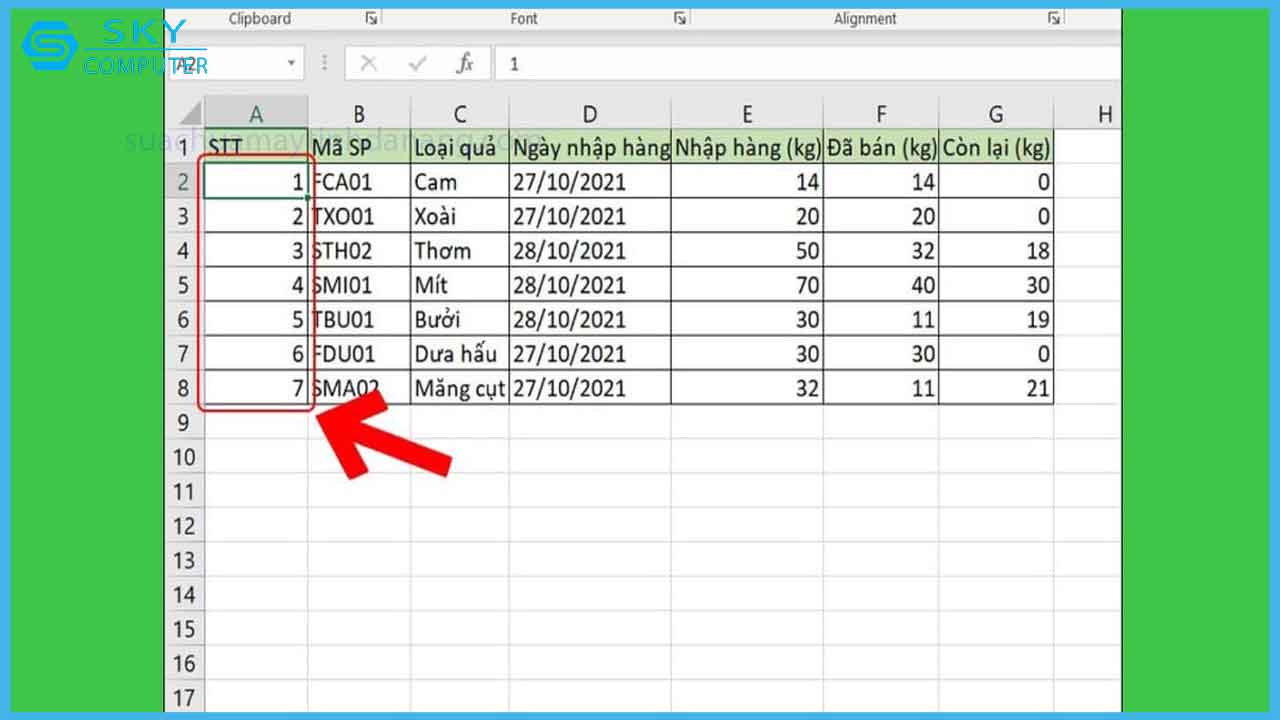
Task: Select row 9 header
Action: tap(184, 423)
